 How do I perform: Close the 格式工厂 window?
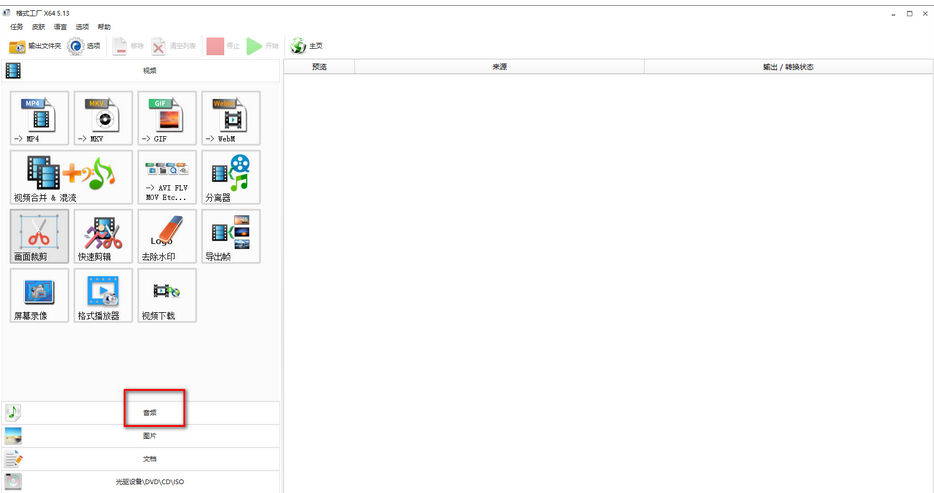coord(925,14)
